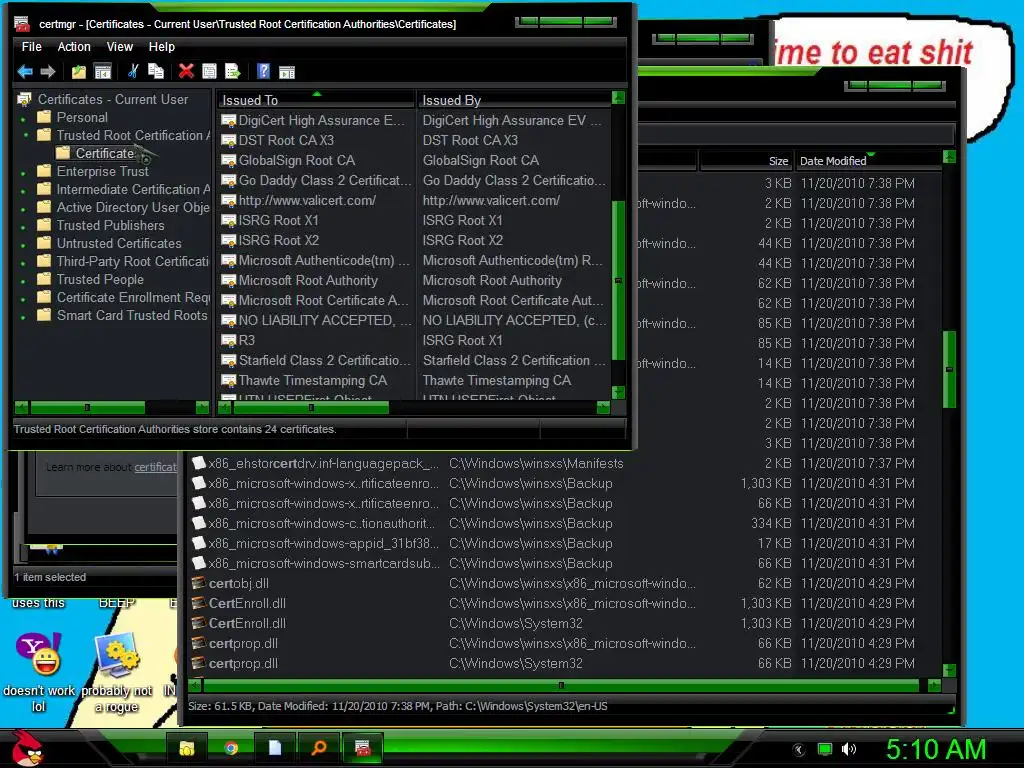Viewport: 1024px width, 768px height.
Task: Select the ISRG Root X2 certificate
Action: pyautogui.click(x=415, y=240)
